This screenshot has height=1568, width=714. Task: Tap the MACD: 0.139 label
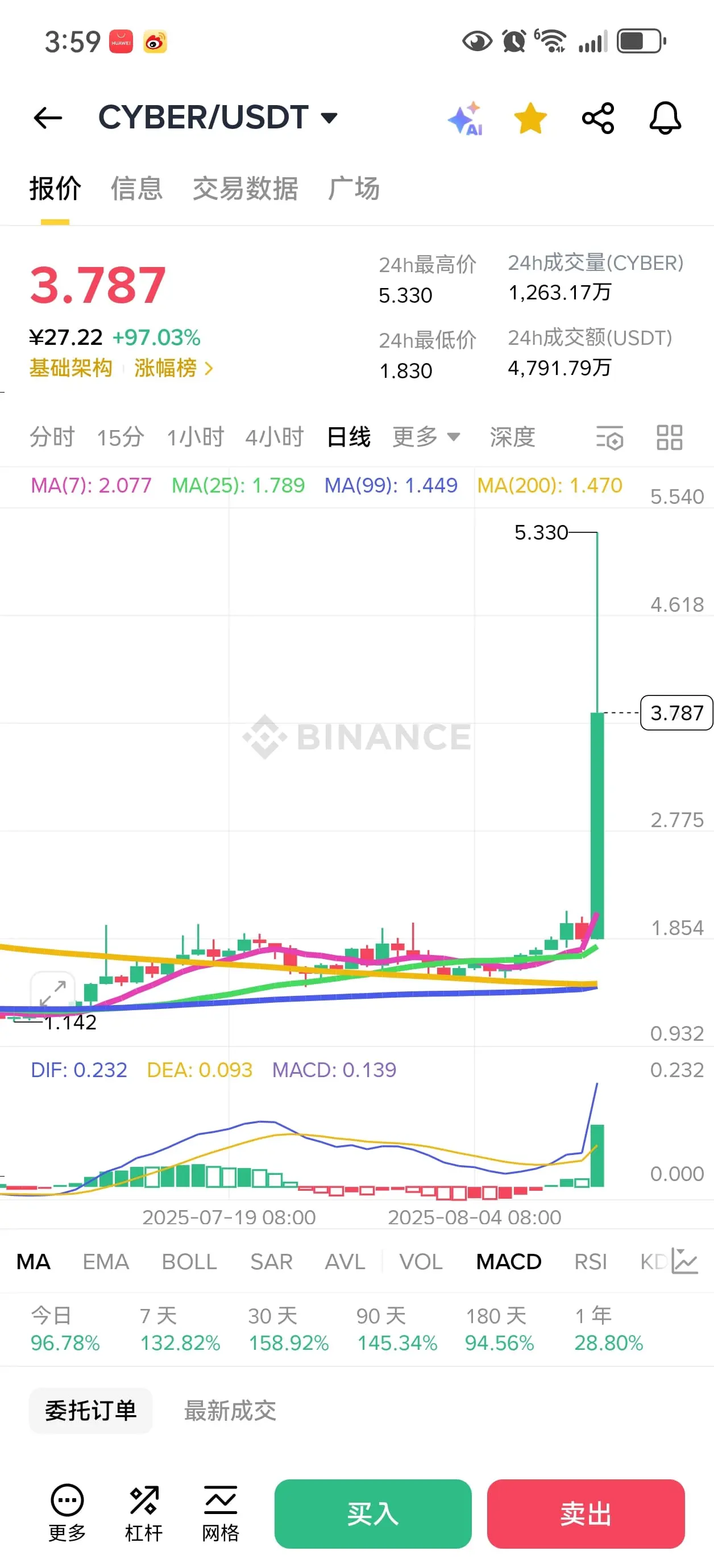(334, 1069)
